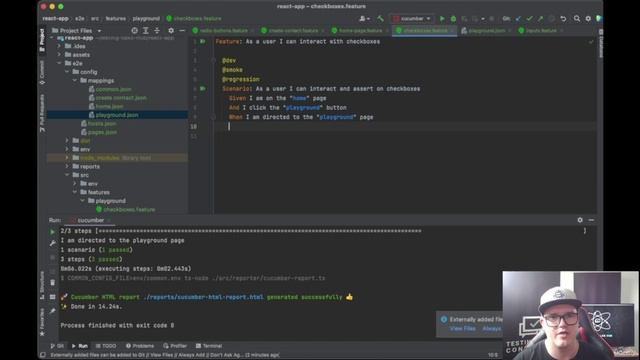This screenshot has width=640, height=360.
Task: Click Expand All icon in Project panel header
Action: point(146,31)
